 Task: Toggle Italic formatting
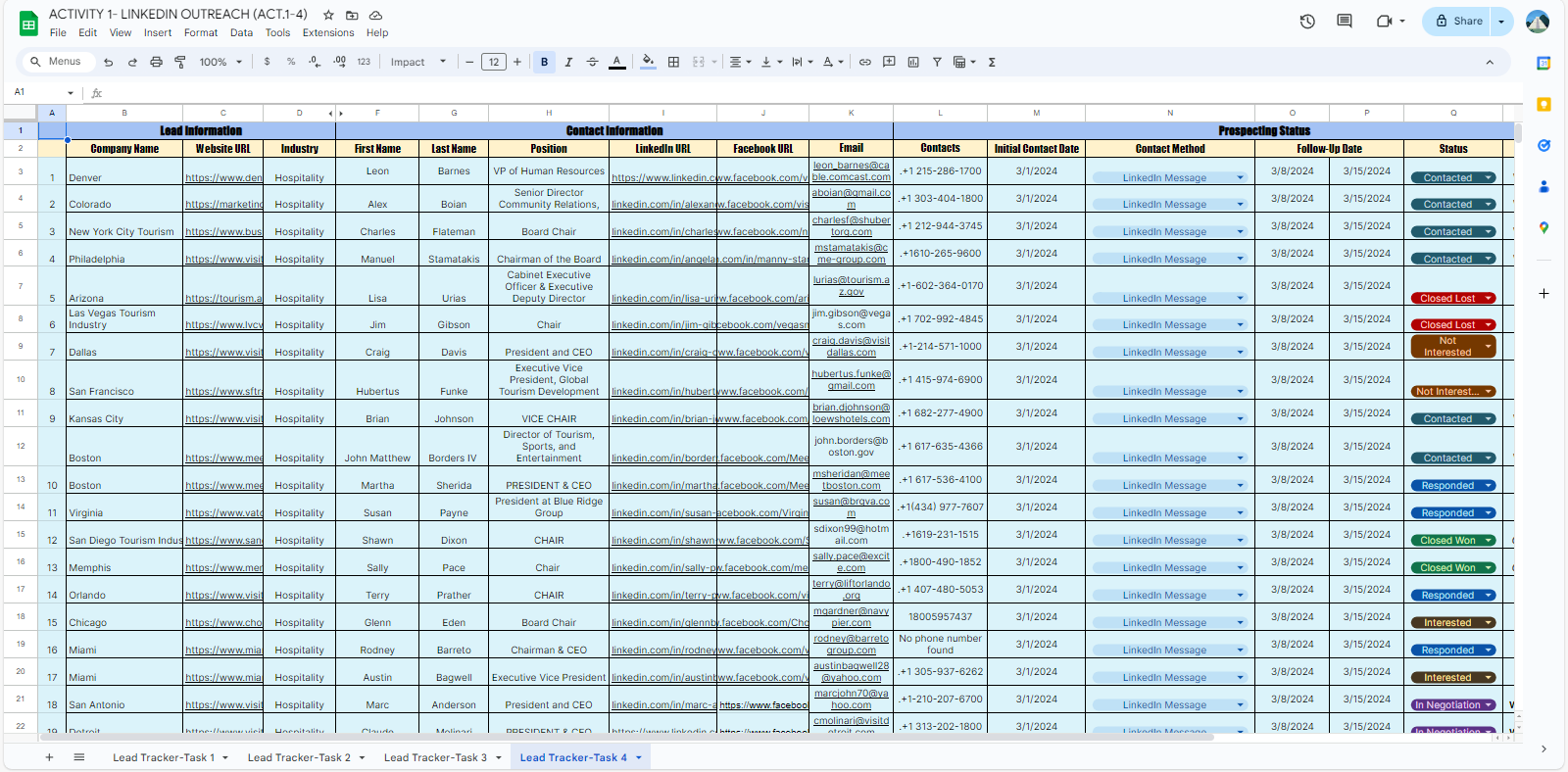tap(568, 62)
